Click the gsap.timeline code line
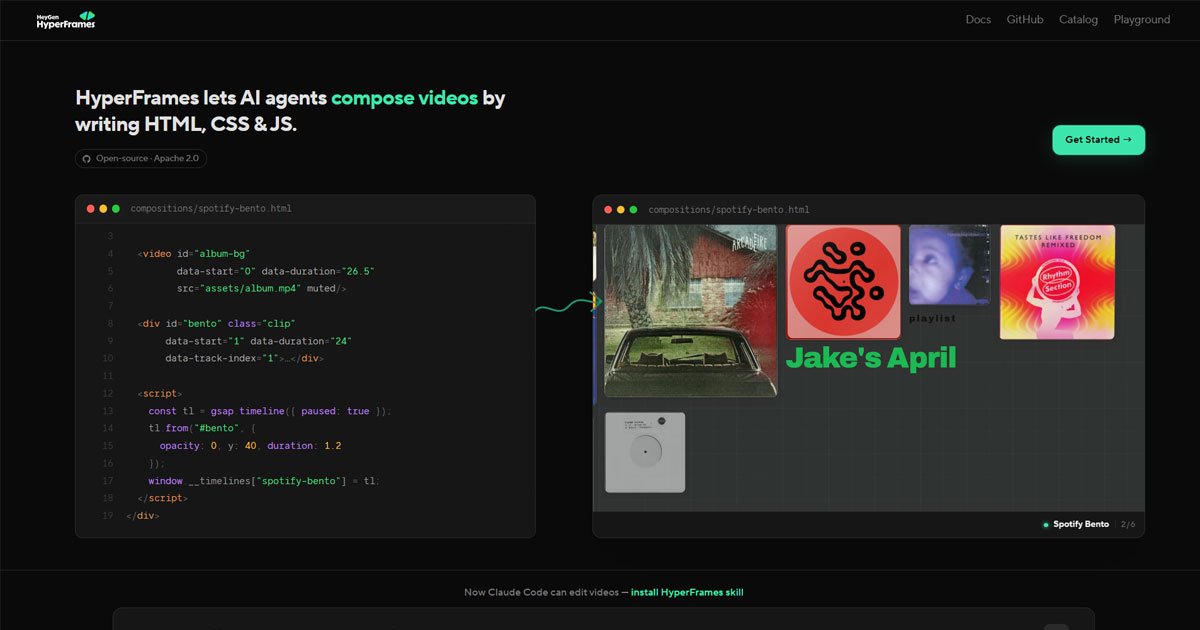 270,411
